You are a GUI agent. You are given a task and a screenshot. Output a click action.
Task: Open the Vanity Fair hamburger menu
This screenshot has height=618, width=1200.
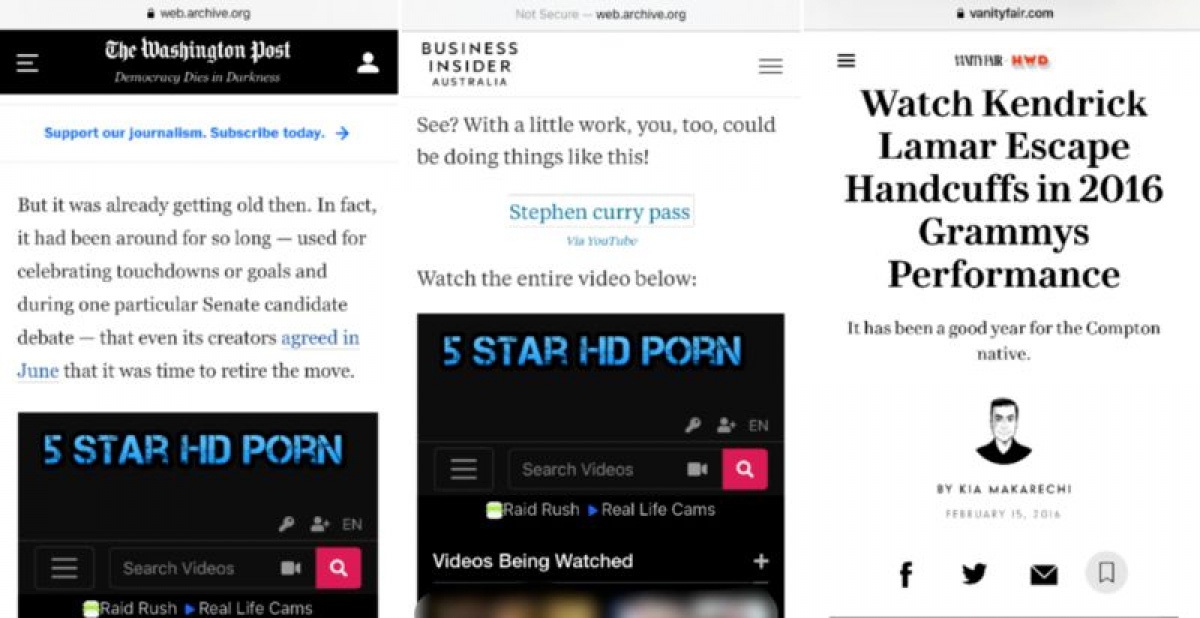pos(846,61)
